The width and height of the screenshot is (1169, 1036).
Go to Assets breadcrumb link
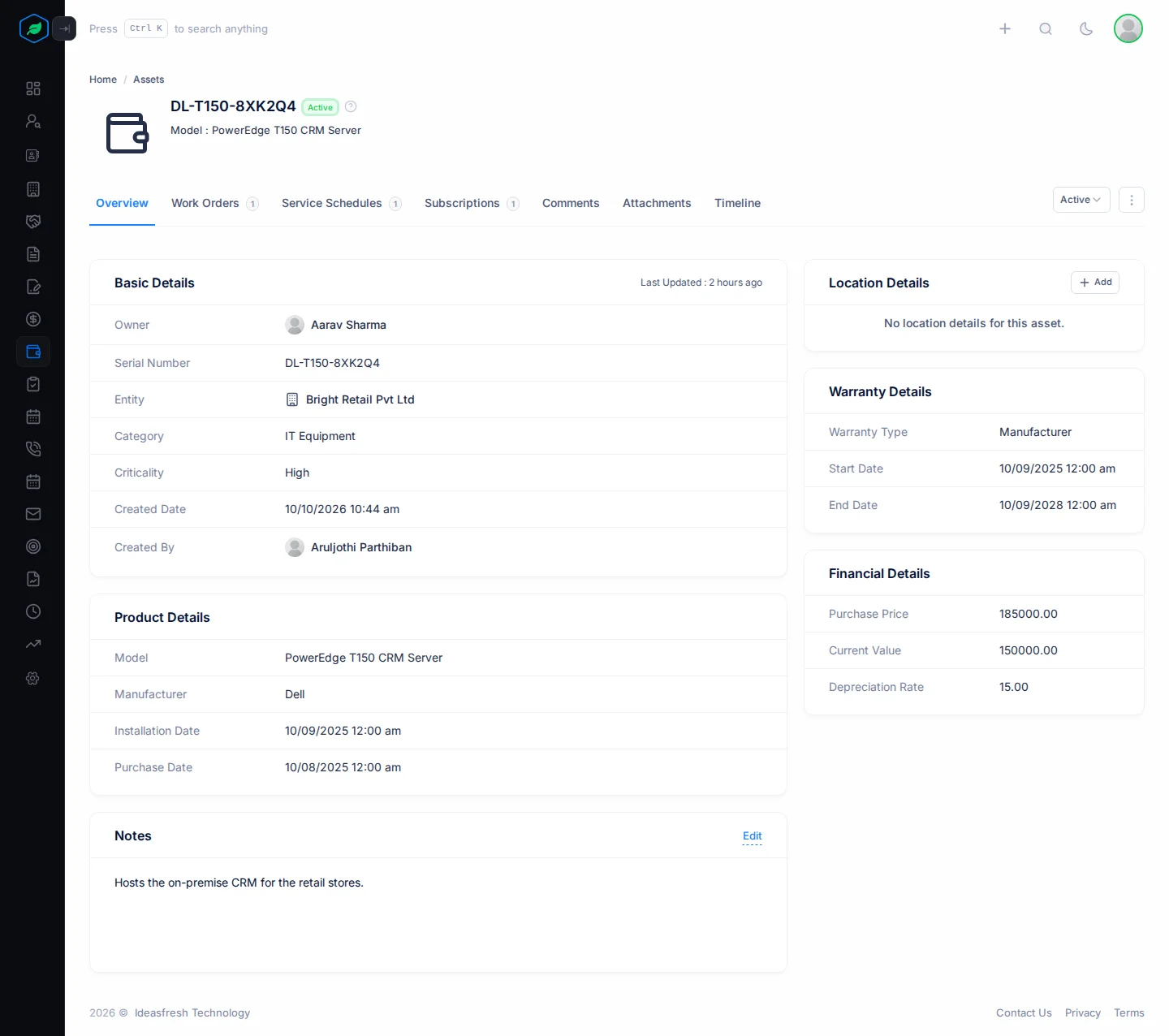coord(149,80)
